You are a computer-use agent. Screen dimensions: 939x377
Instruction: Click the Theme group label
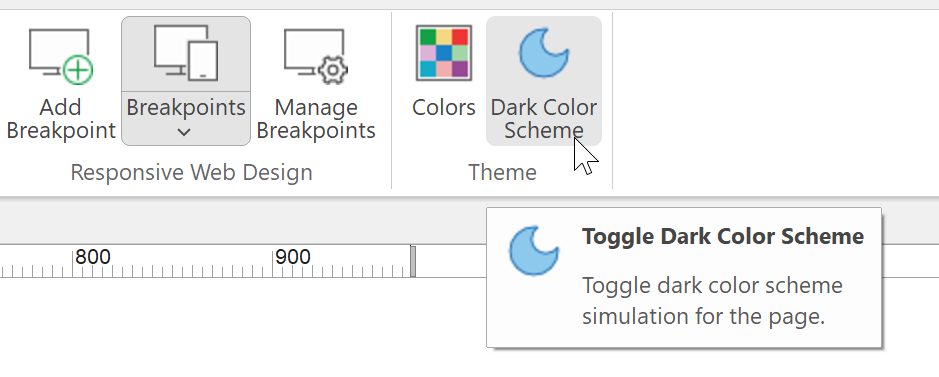click(x=502, y=172)
